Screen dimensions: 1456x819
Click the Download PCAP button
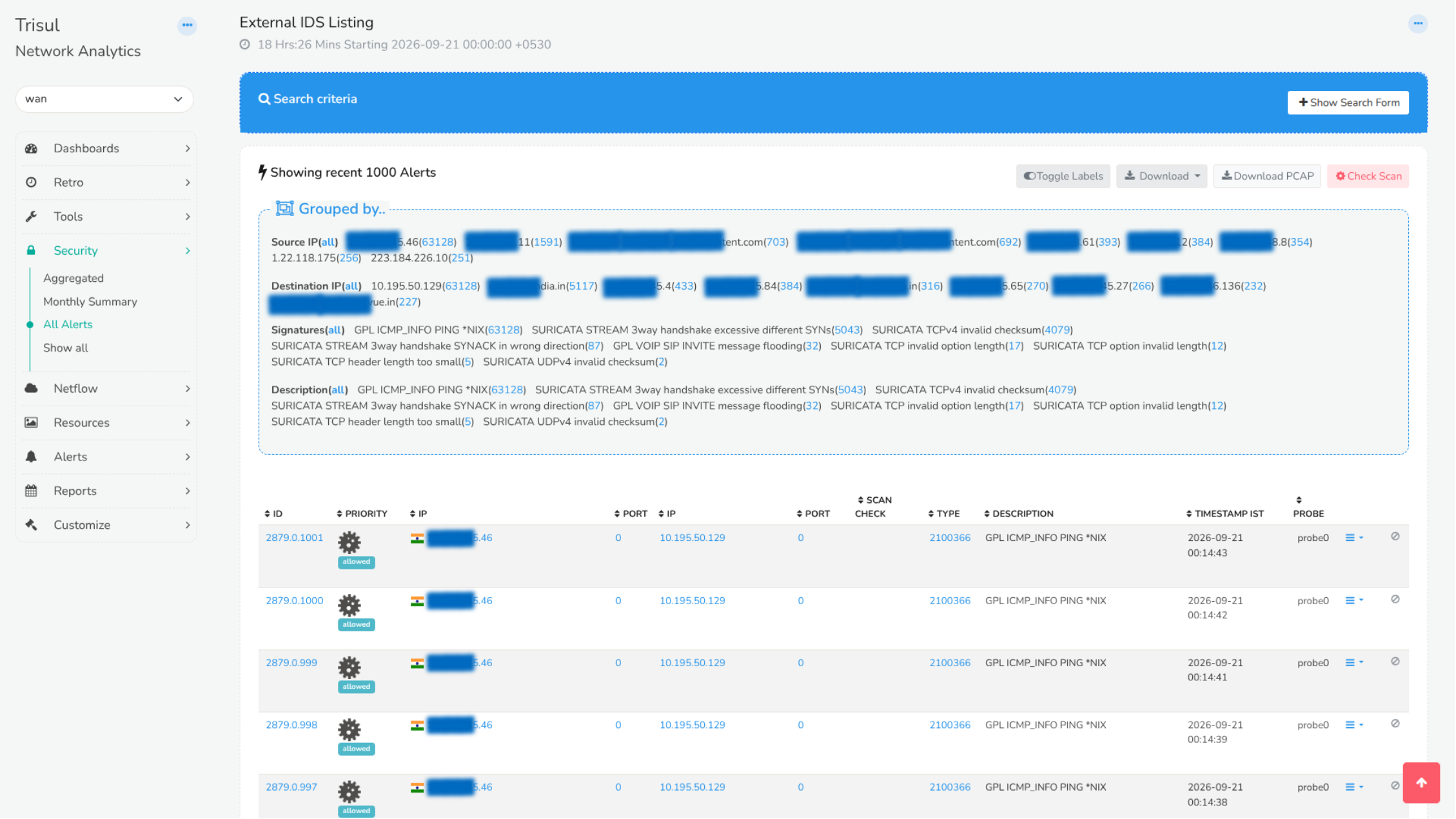1267,176
